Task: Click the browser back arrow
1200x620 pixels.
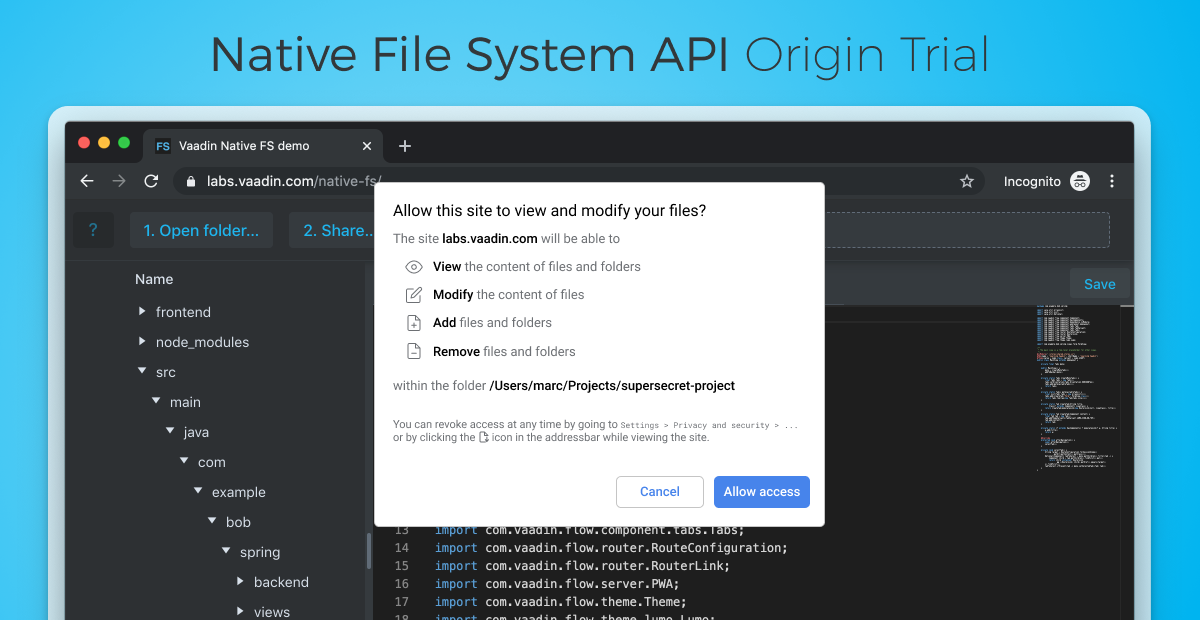Action: (87, 181)
